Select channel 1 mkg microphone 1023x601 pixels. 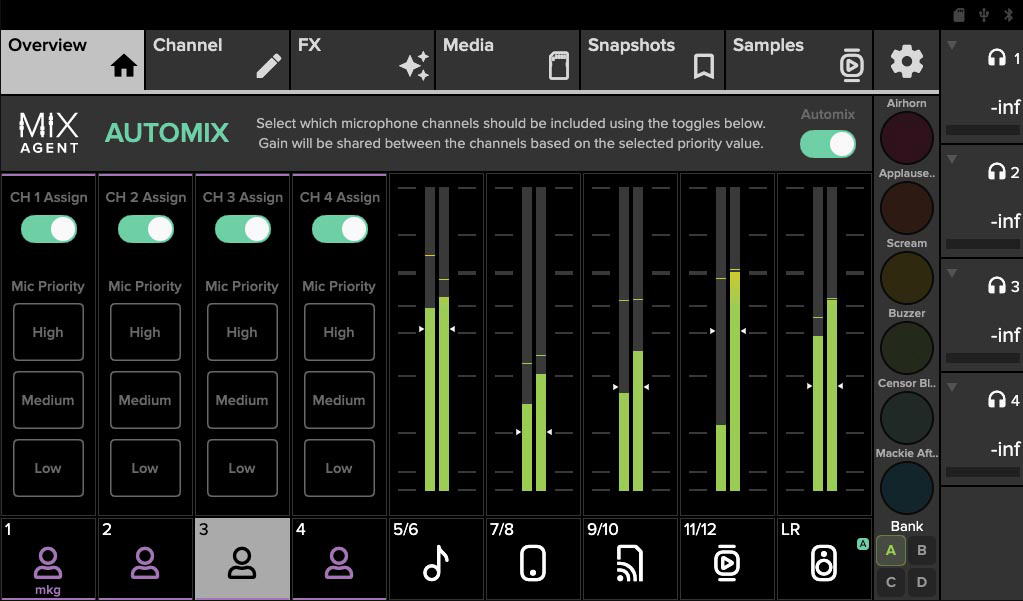[x=48, y=559]
